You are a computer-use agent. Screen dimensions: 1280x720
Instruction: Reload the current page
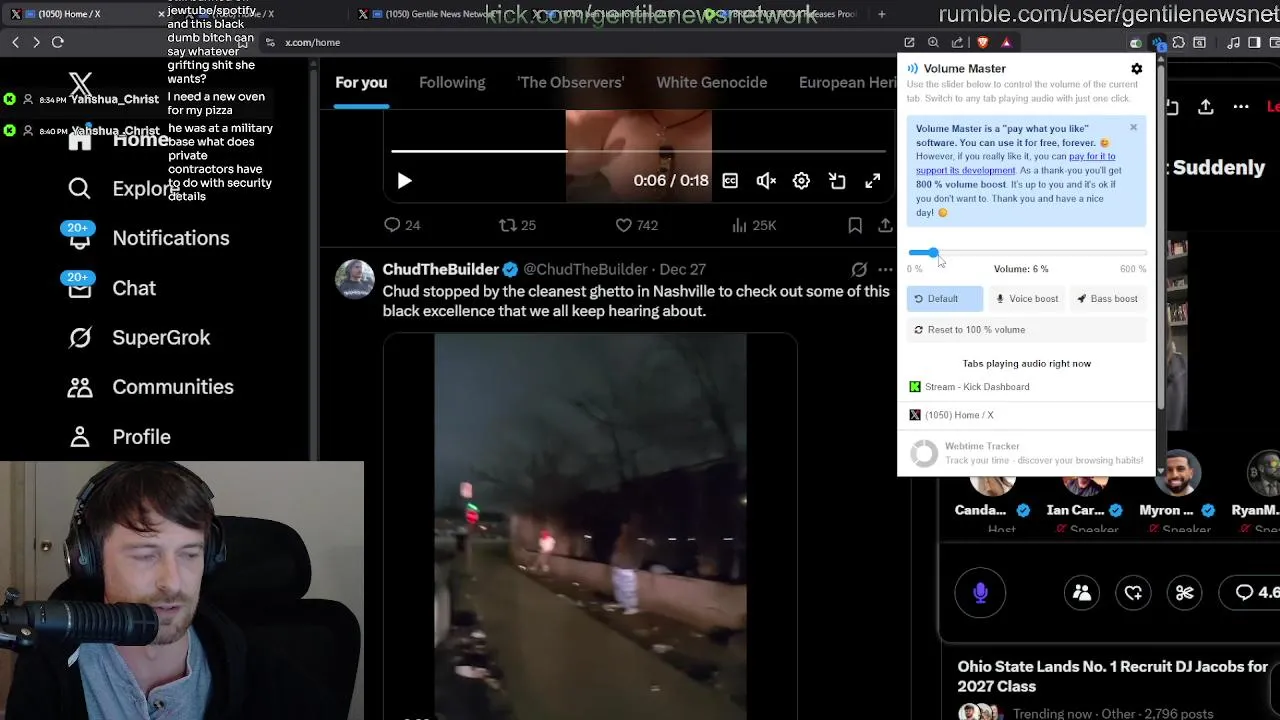click(58, 42)
